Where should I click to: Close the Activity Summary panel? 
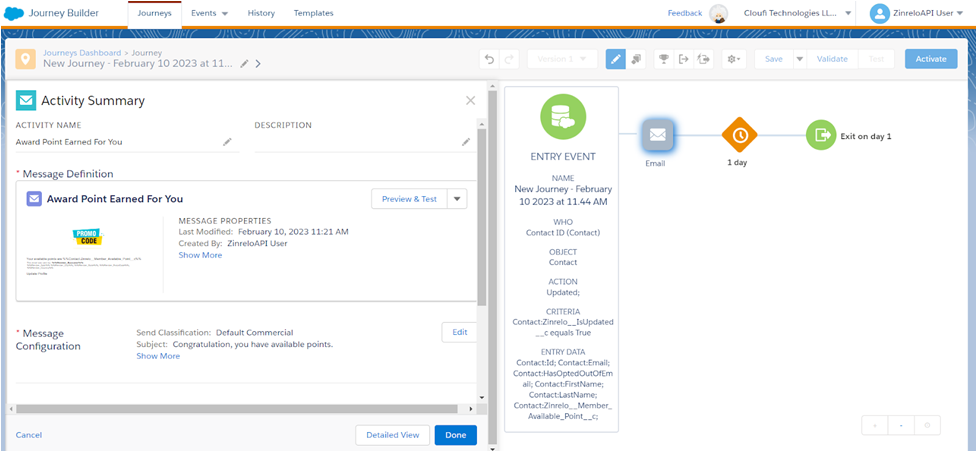470,100
